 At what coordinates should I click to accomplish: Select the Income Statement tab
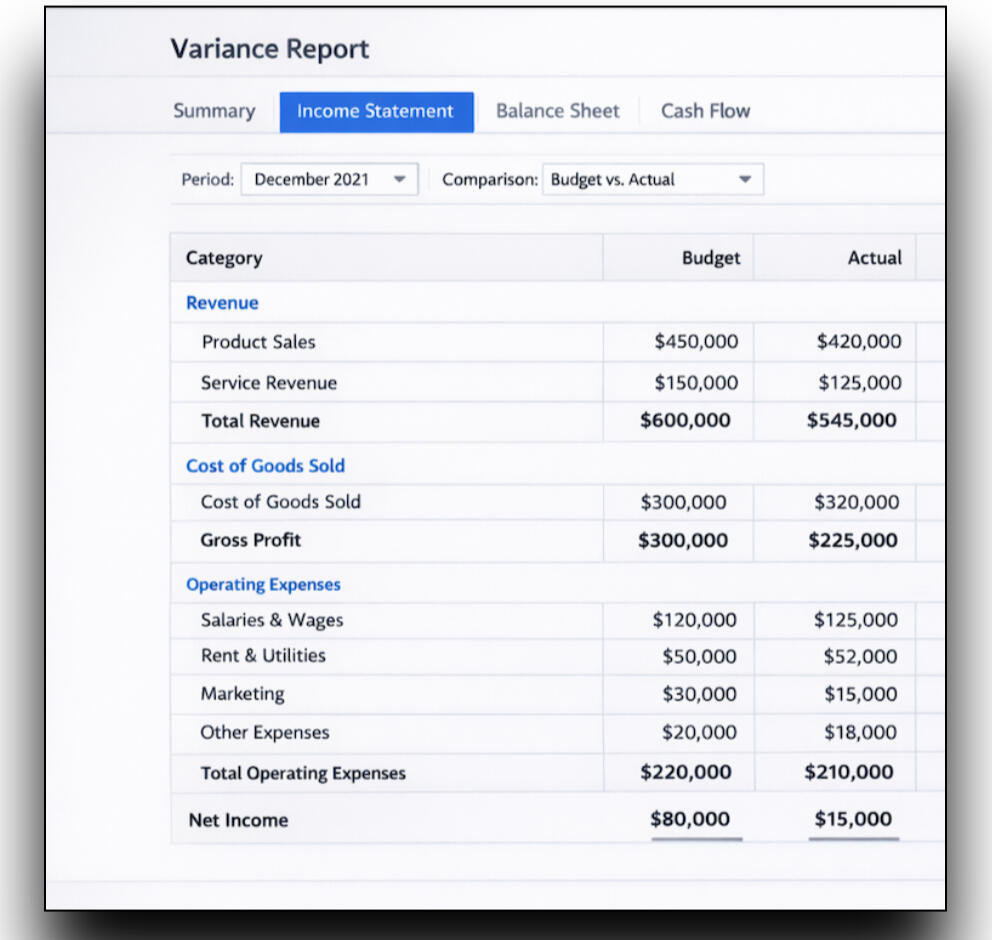(x=375, y=111)
